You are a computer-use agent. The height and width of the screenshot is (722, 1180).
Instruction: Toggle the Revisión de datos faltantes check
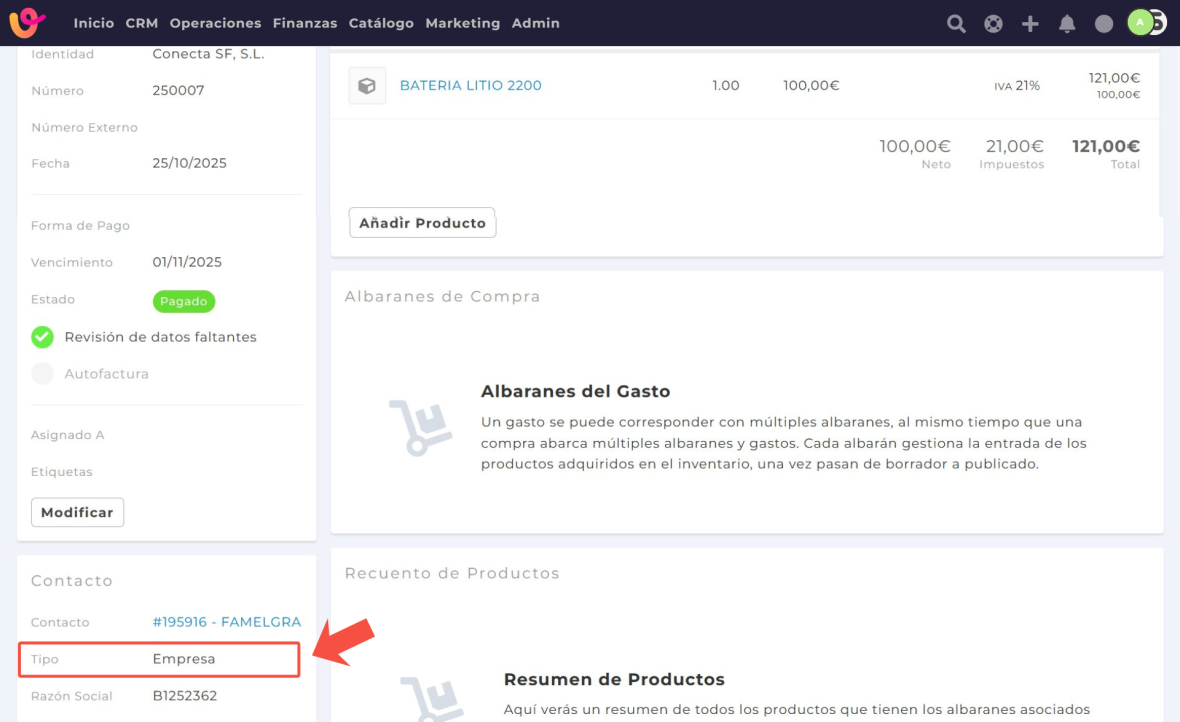click(x=42, y=337)
